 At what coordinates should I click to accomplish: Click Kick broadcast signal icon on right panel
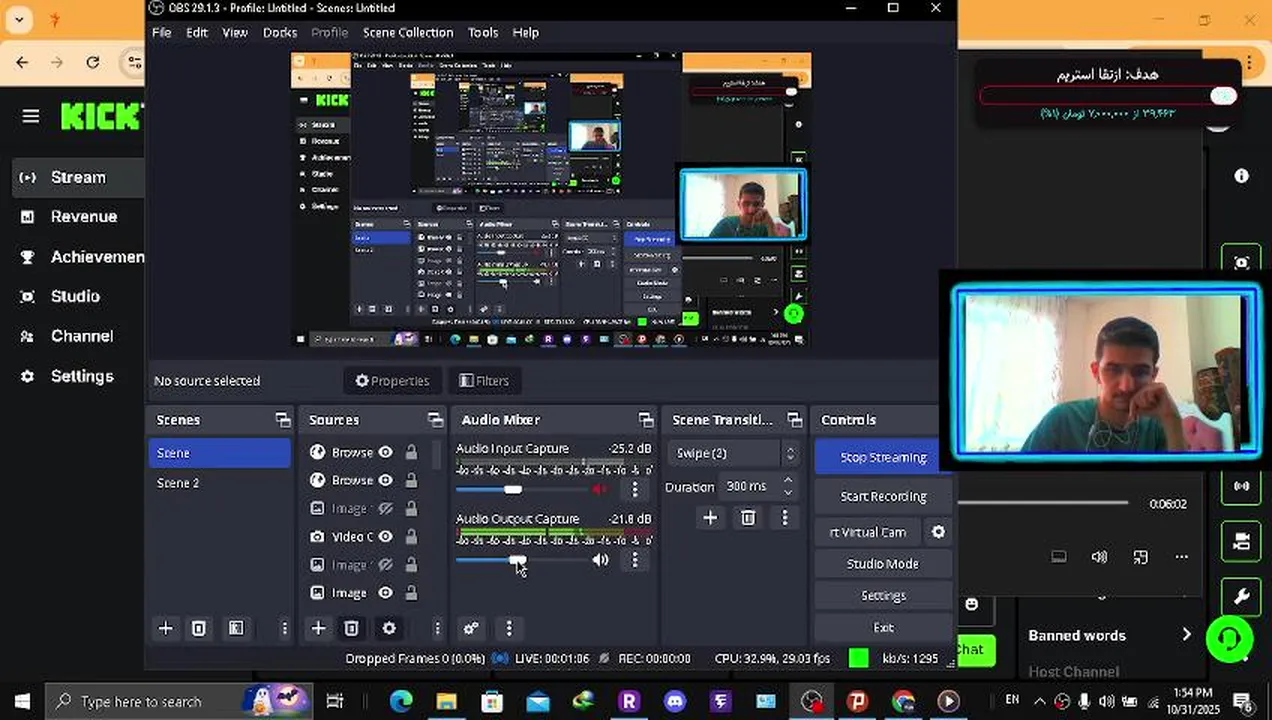(x=1241, y=486)
